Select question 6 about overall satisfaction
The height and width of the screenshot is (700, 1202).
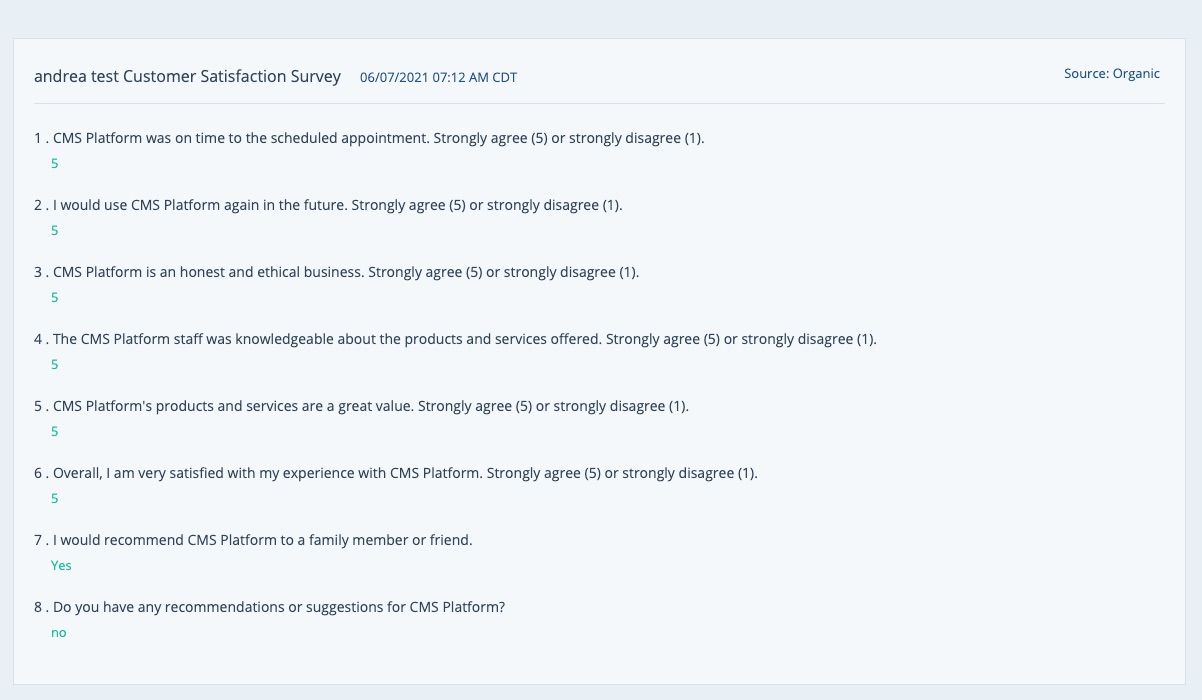(x=396, y=473)
